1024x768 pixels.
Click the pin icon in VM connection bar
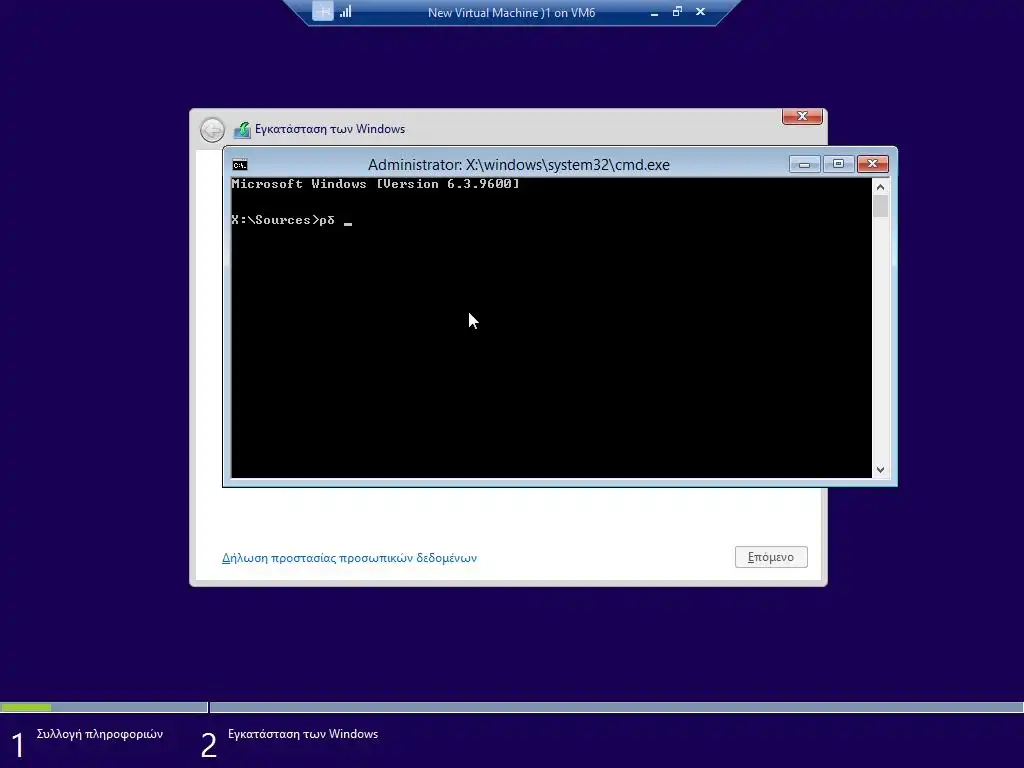pyautogui.click(x=323, y=11)
